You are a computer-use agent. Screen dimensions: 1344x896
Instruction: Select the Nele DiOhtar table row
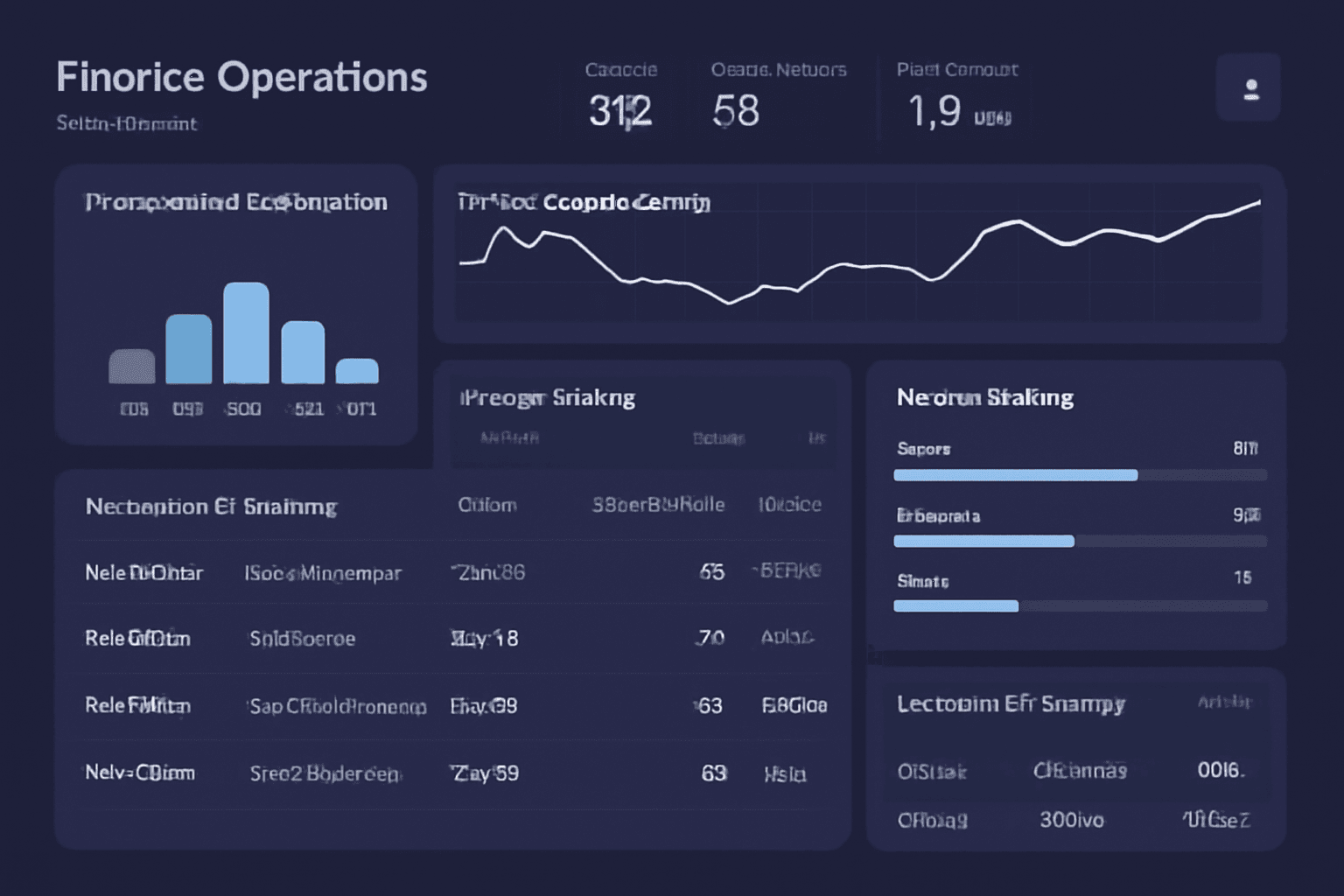click(x=453, y=572)
